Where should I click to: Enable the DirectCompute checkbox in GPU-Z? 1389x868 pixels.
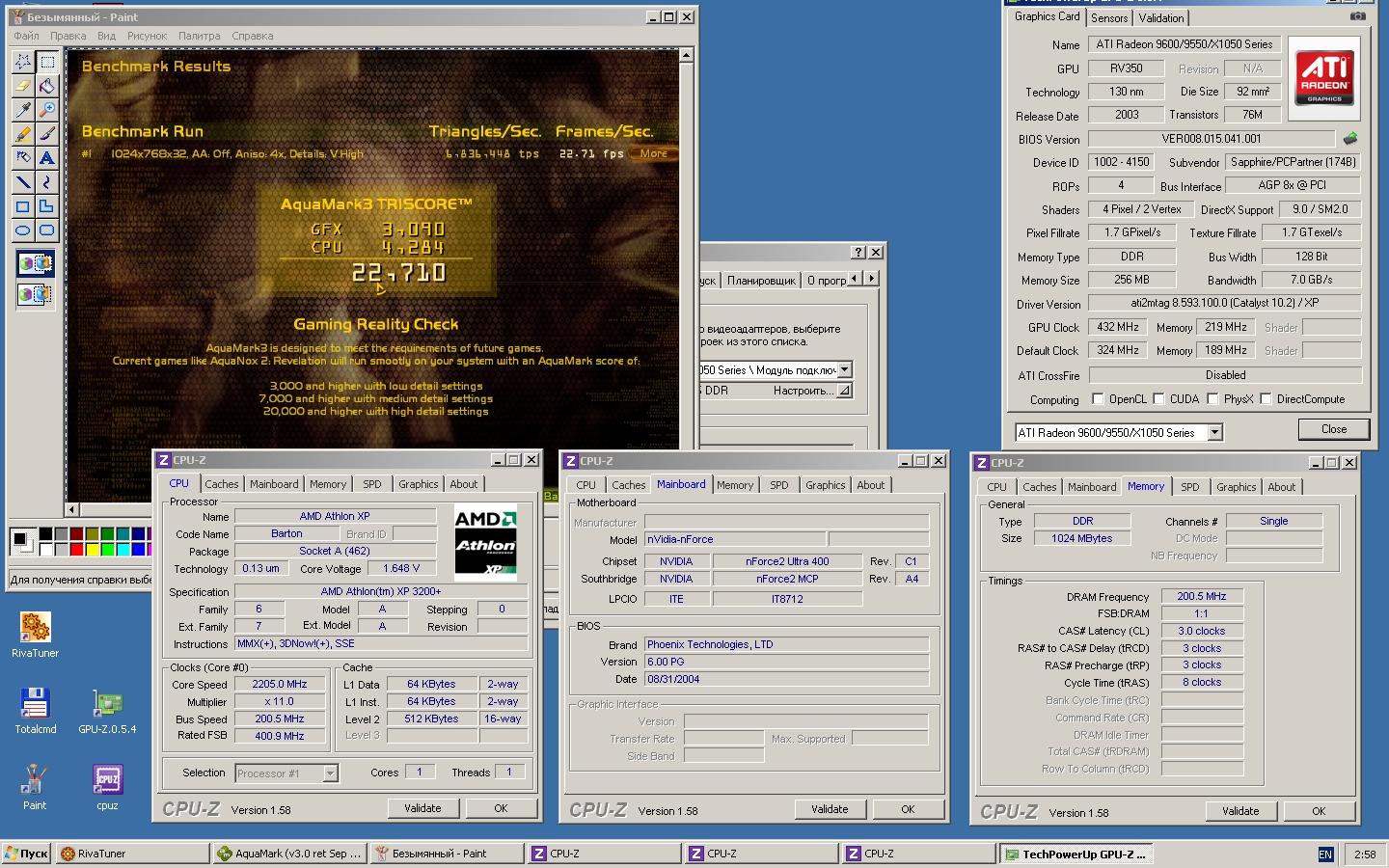pyautogui.click(x=1266, y=399)
